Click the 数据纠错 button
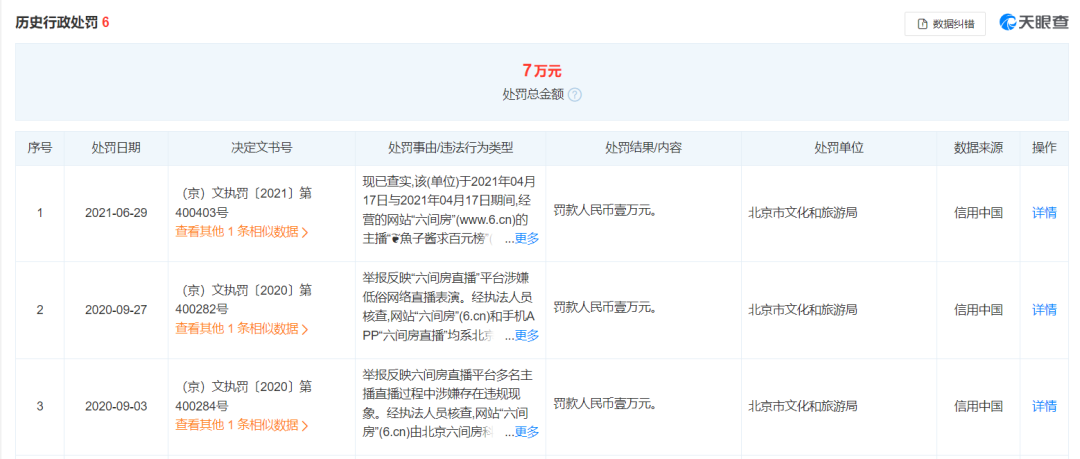 tap(945, 23)
